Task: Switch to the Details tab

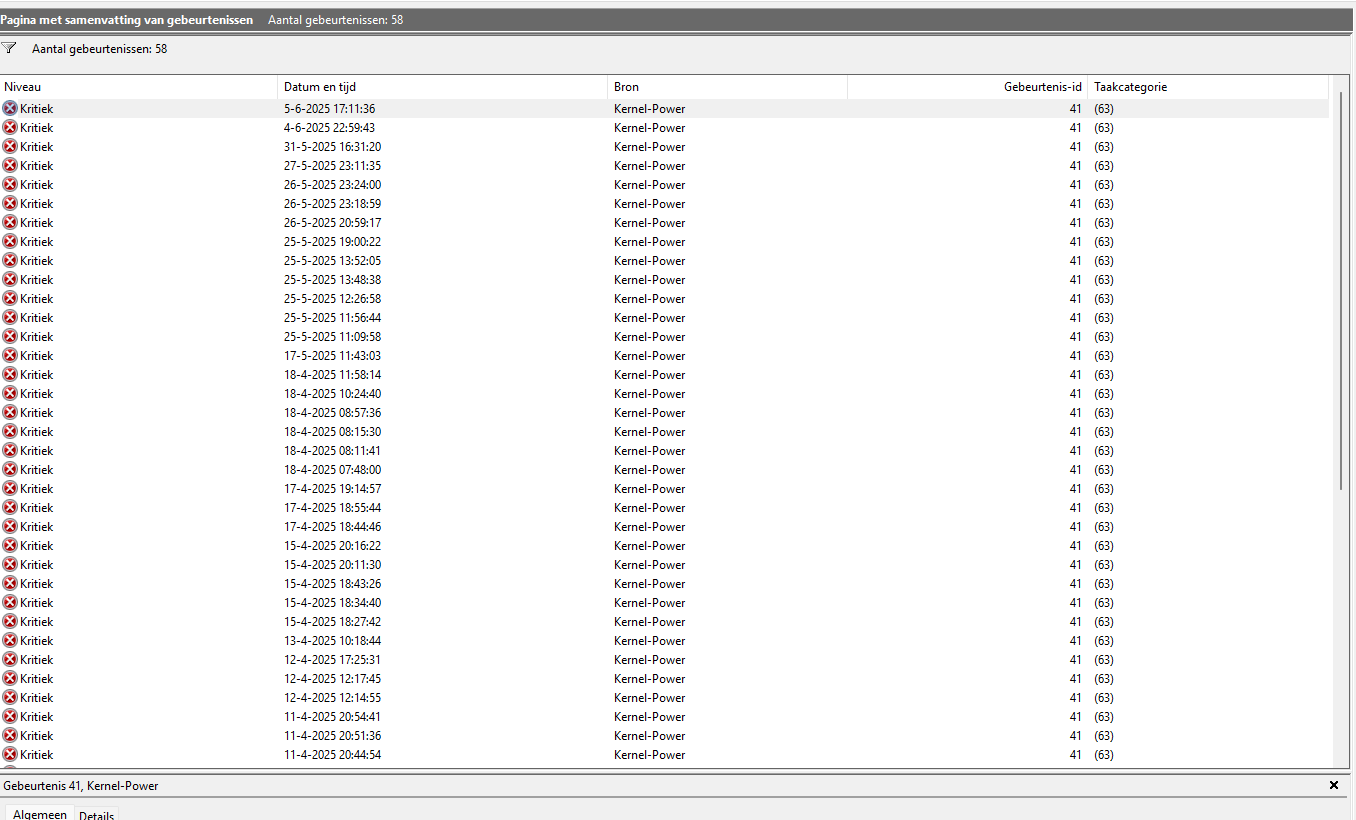Action: click(x=97, y=815)
